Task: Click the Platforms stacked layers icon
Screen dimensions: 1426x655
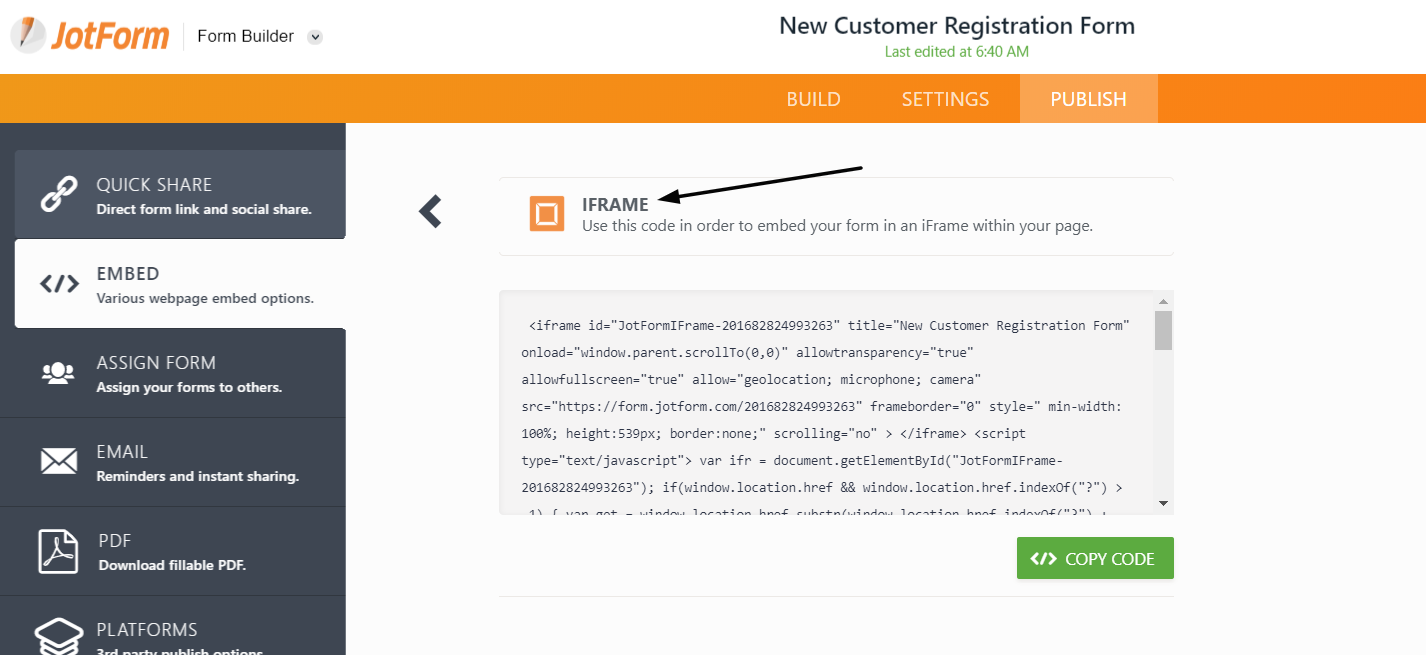Action: [59, 636]
